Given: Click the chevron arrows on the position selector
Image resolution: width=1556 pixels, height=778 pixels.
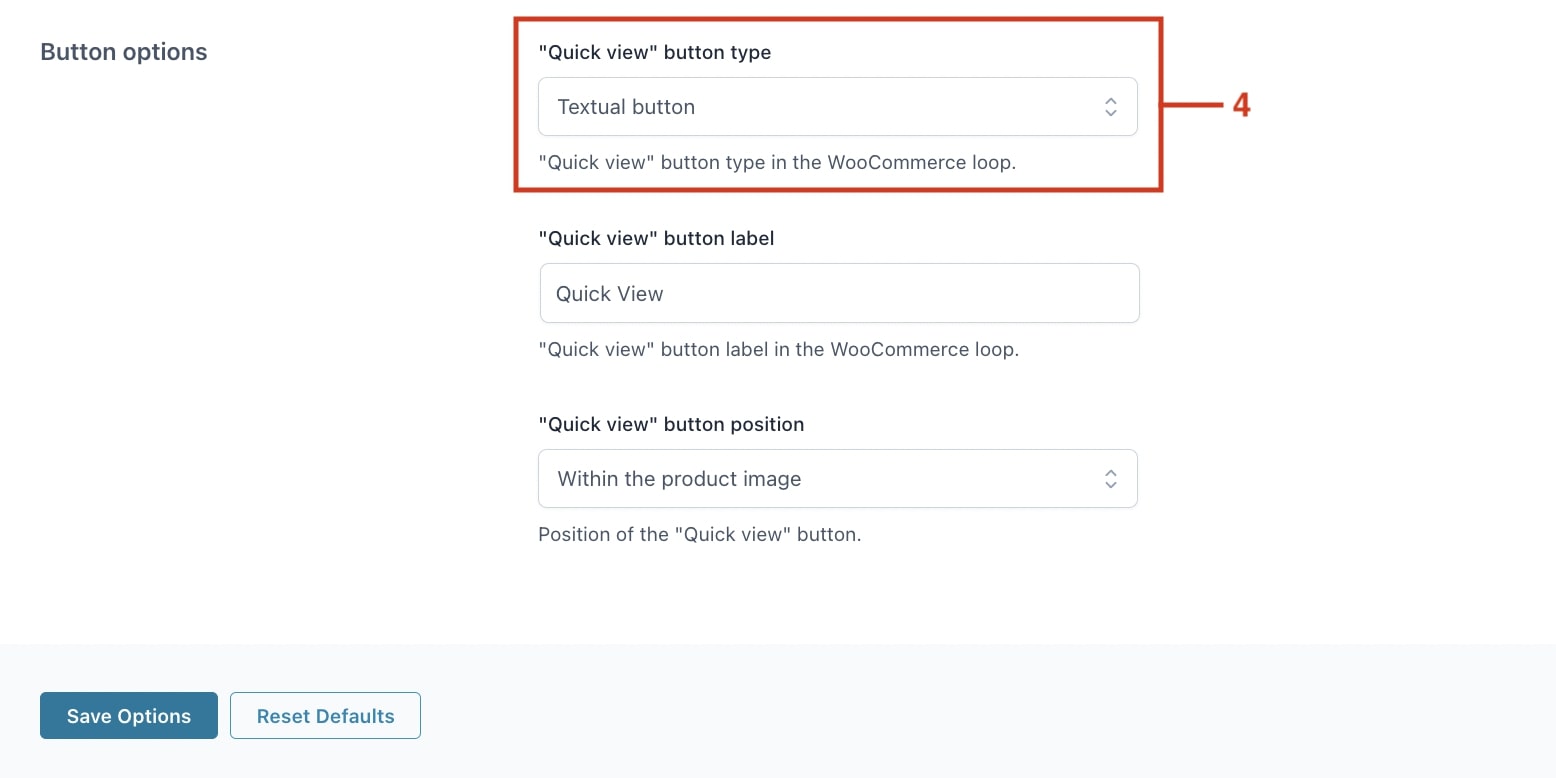Looking at the screenshot, I should pos(1110,479).
